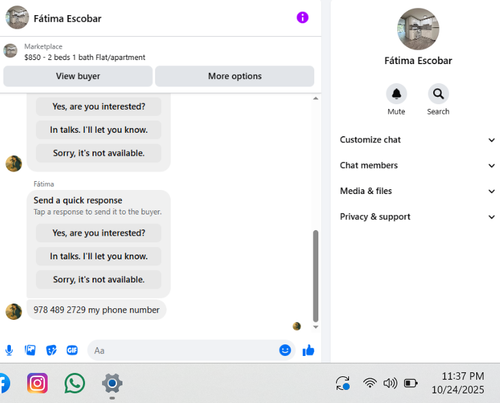This screenshot has height=403, width=500.
Task: Click the chat scrollbar thumb
Action: pyautogui.click(x=315, y=276)
